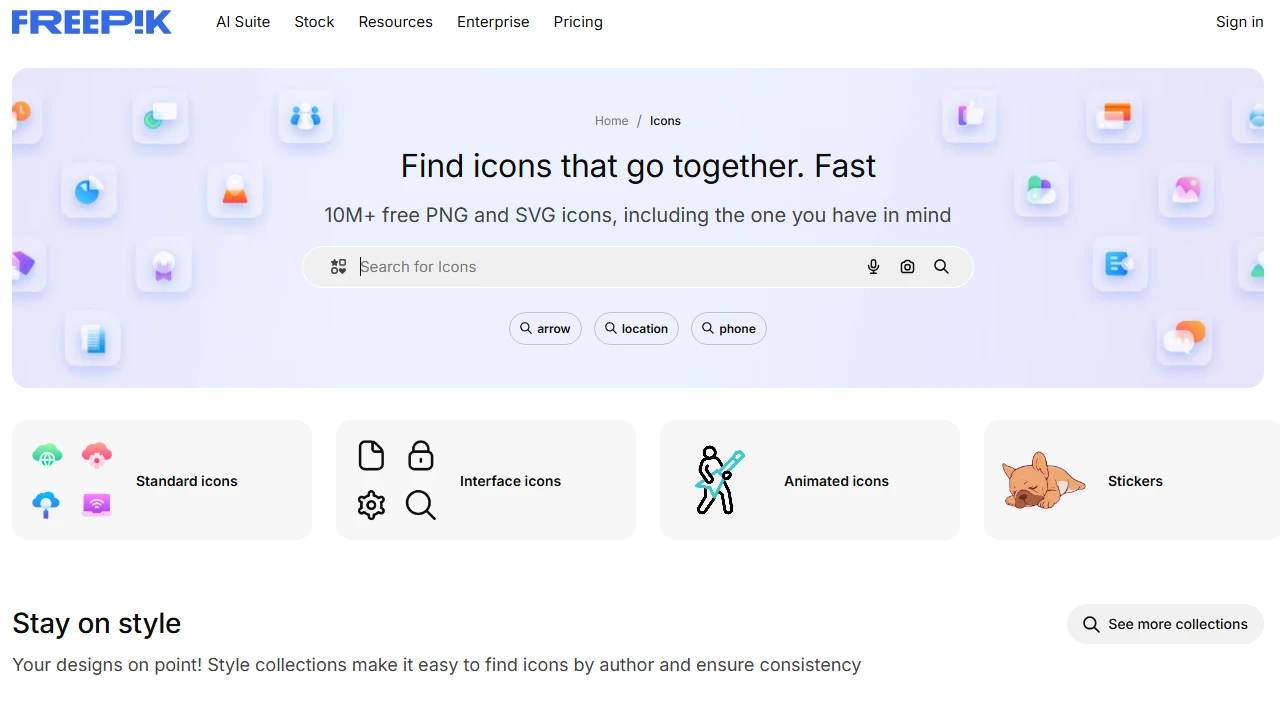Open the Animated icons category card
This screenshot has width=1280, height=720.
click(809, 480)
